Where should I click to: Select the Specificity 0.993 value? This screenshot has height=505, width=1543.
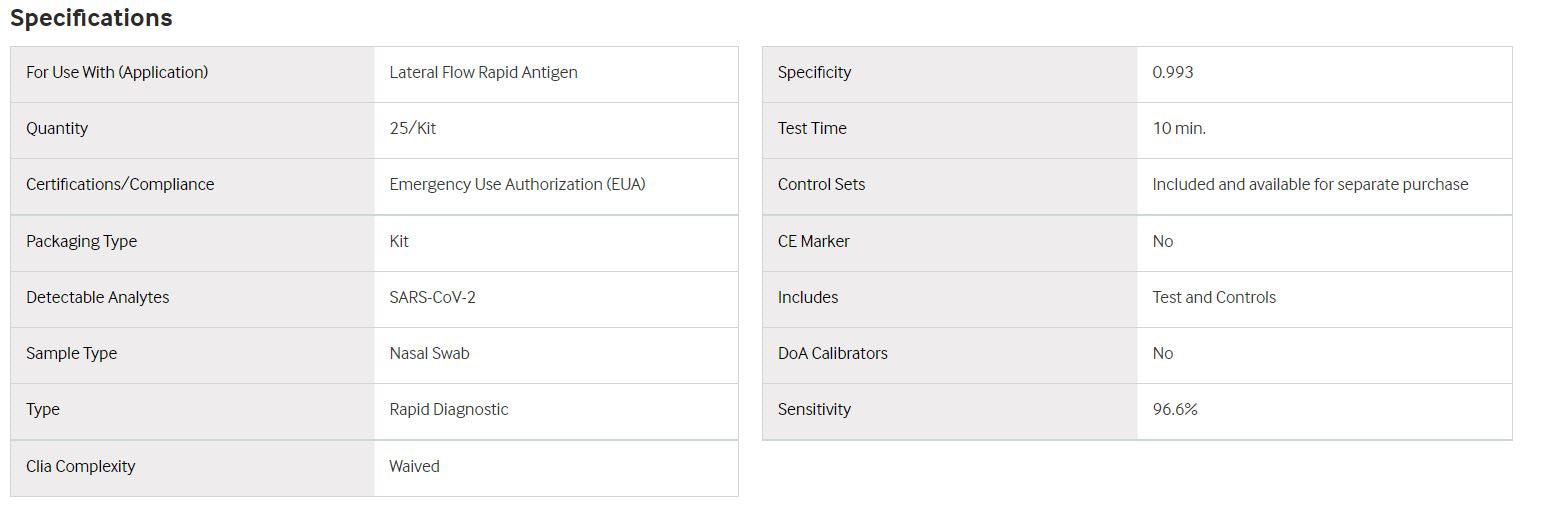point(1173,72)
